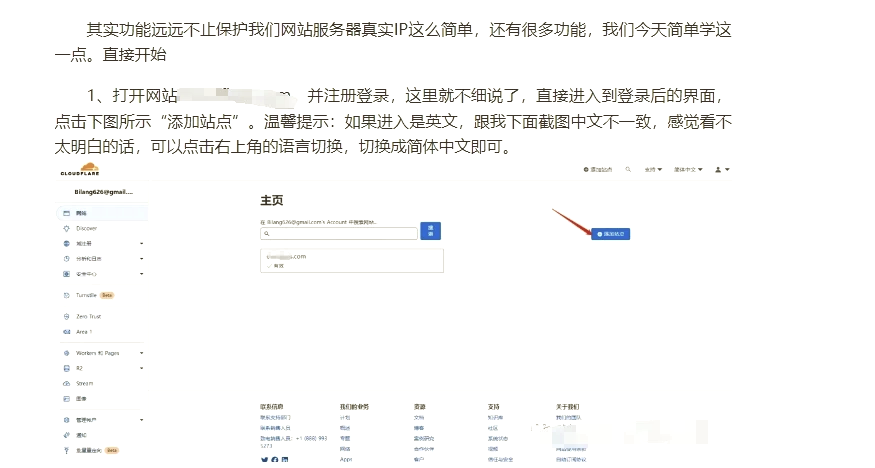Viewport: 875px width, 468px height.
Task: Click the Area 1 icon in sidebar
Action: pos(66,332)
